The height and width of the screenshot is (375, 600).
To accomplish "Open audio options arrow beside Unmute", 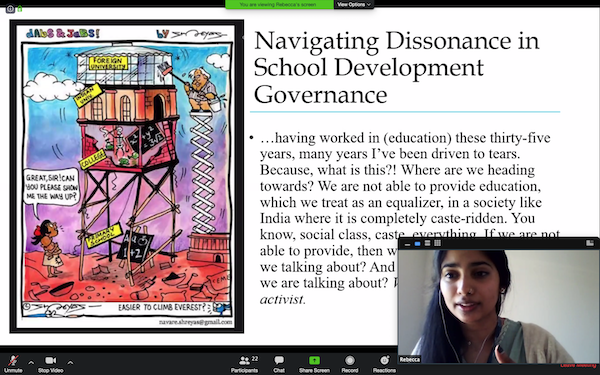I will (x=31, y=362).
